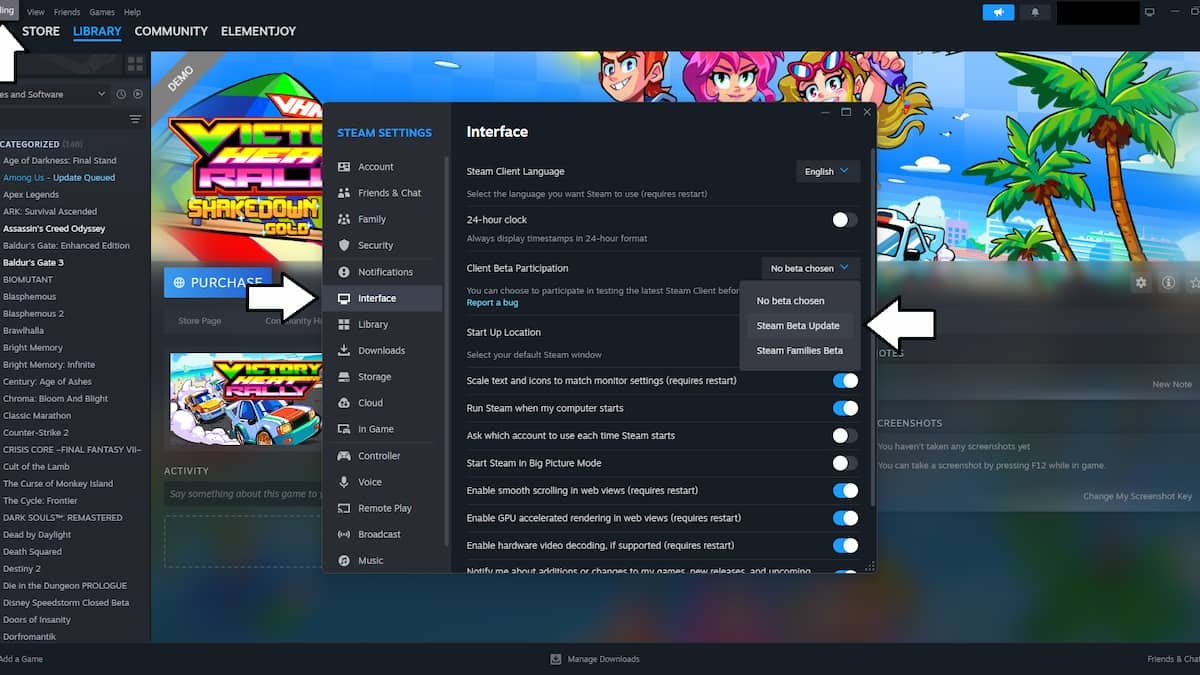Open the Games menu
Viewport: 1200px width, 675px height.
[102, 12]
